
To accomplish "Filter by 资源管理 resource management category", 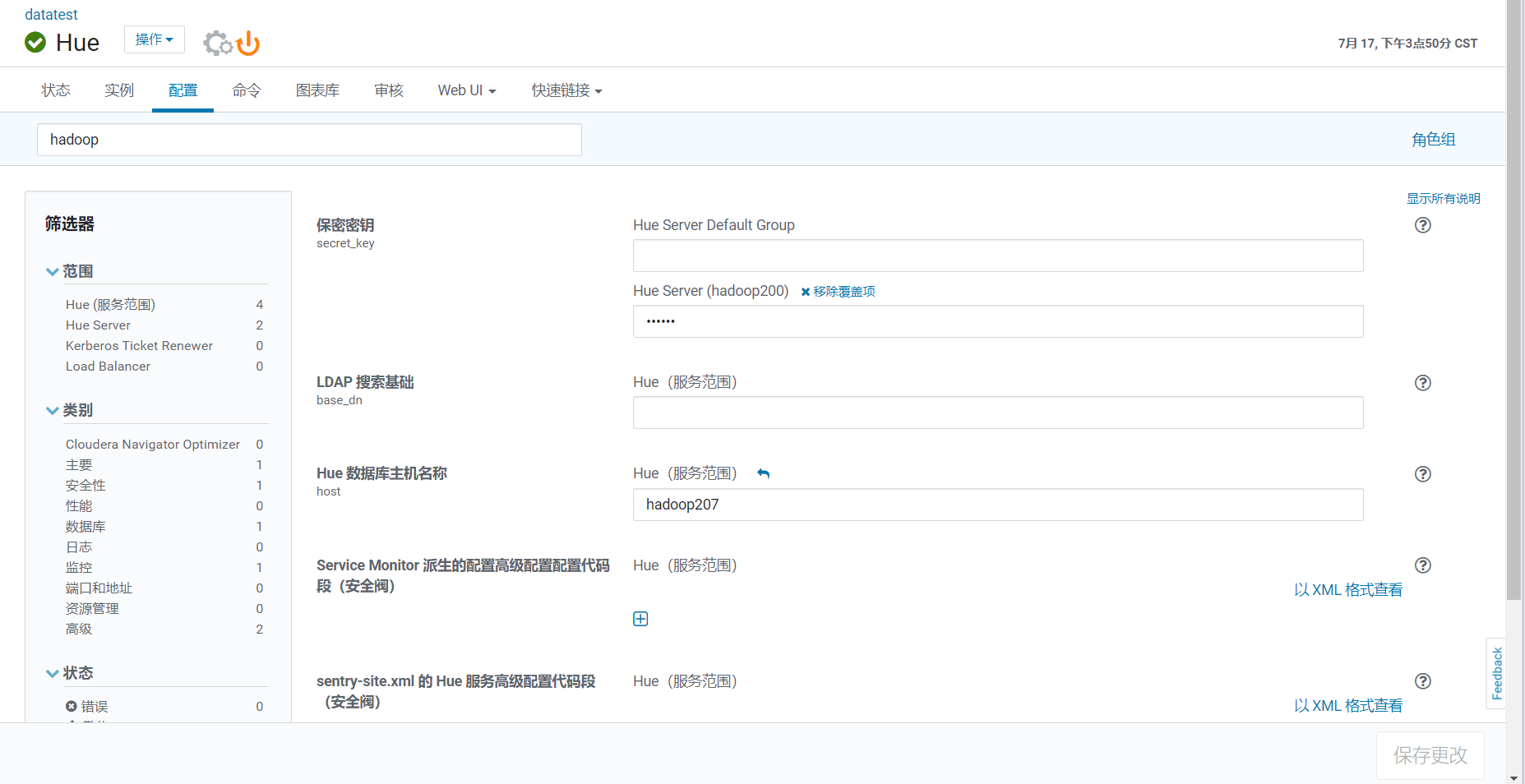I will click(92, 609).
